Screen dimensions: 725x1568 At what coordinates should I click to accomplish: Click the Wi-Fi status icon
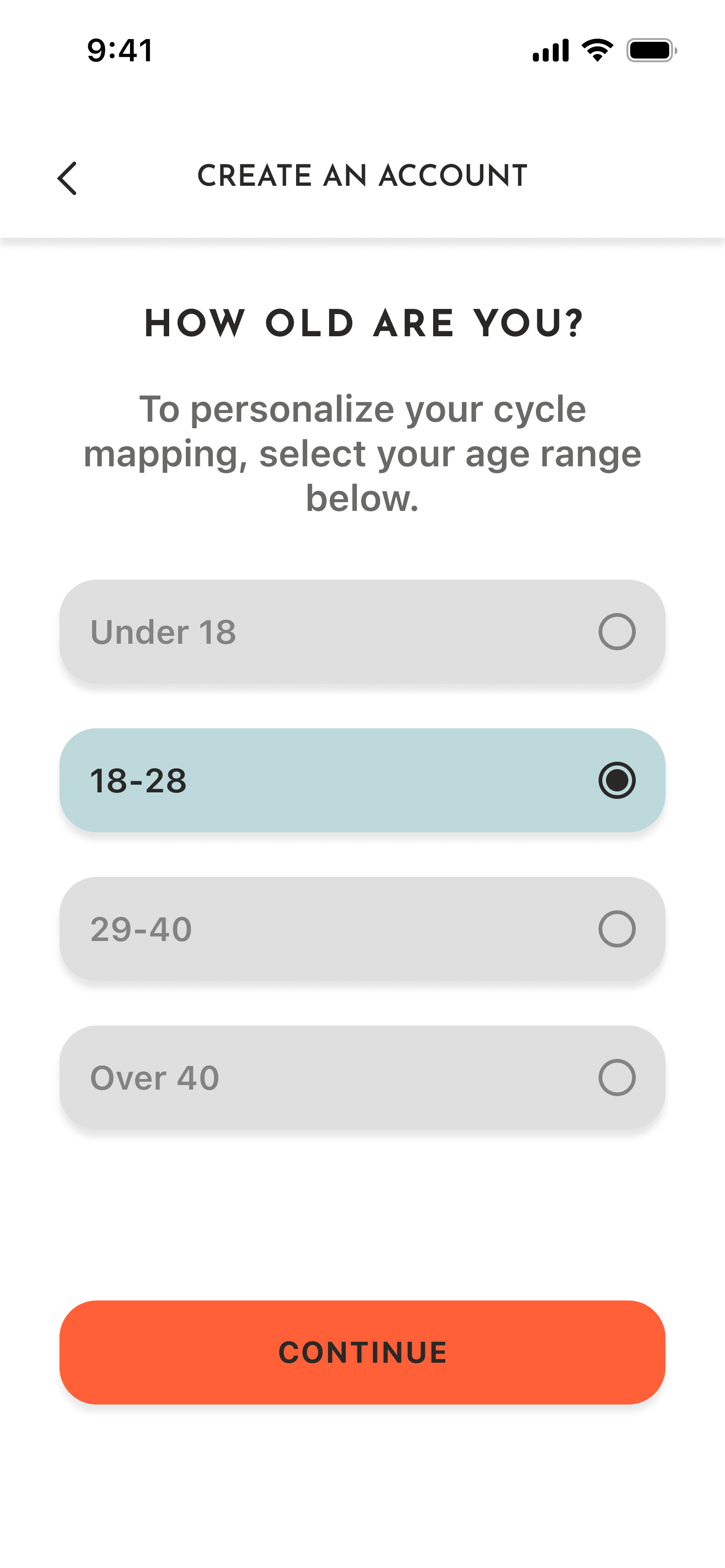pos(597,50)
